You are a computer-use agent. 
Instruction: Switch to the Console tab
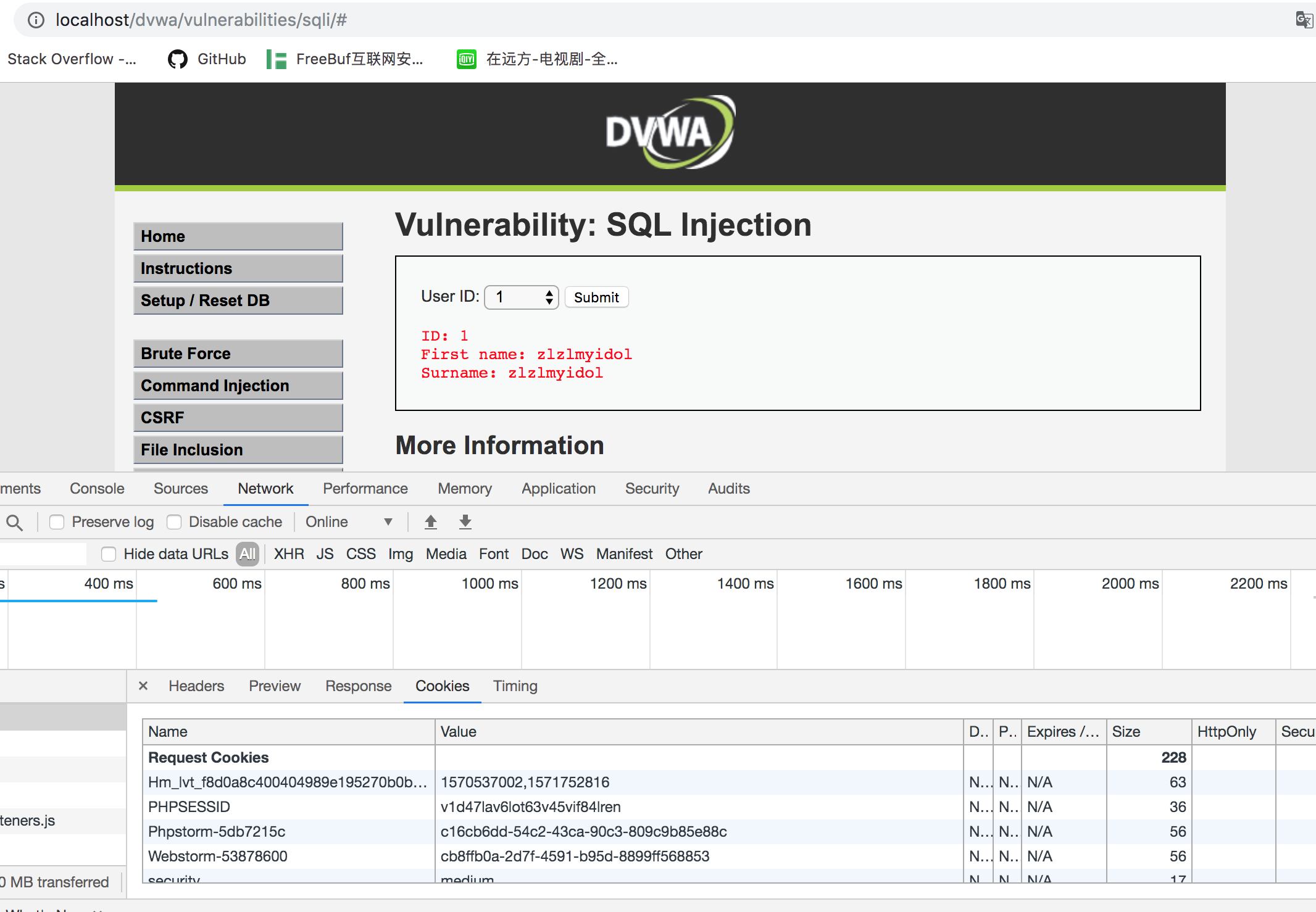point(97,489)
